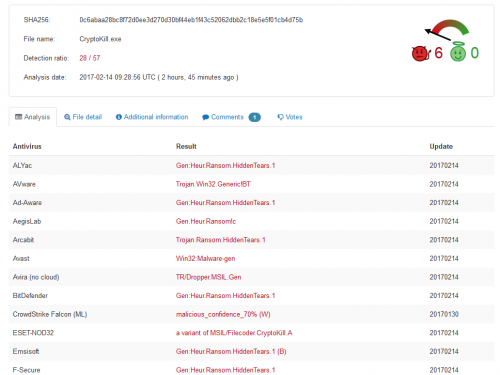Viewport: 500px width, 375px height.
Task: Select the BitDefender antivirus name
Action: click(30, 296)
